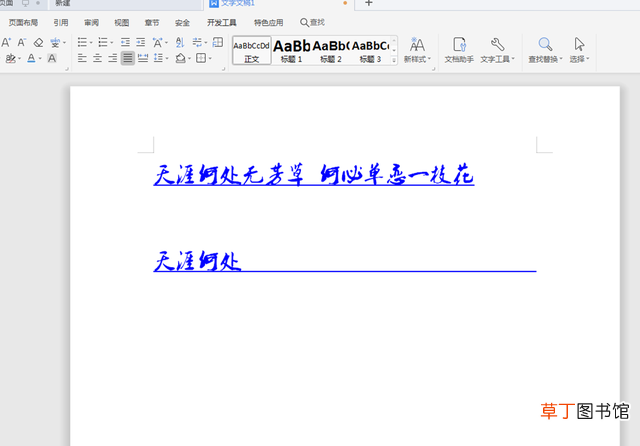Toggle character shading on text

click(52, 58)
